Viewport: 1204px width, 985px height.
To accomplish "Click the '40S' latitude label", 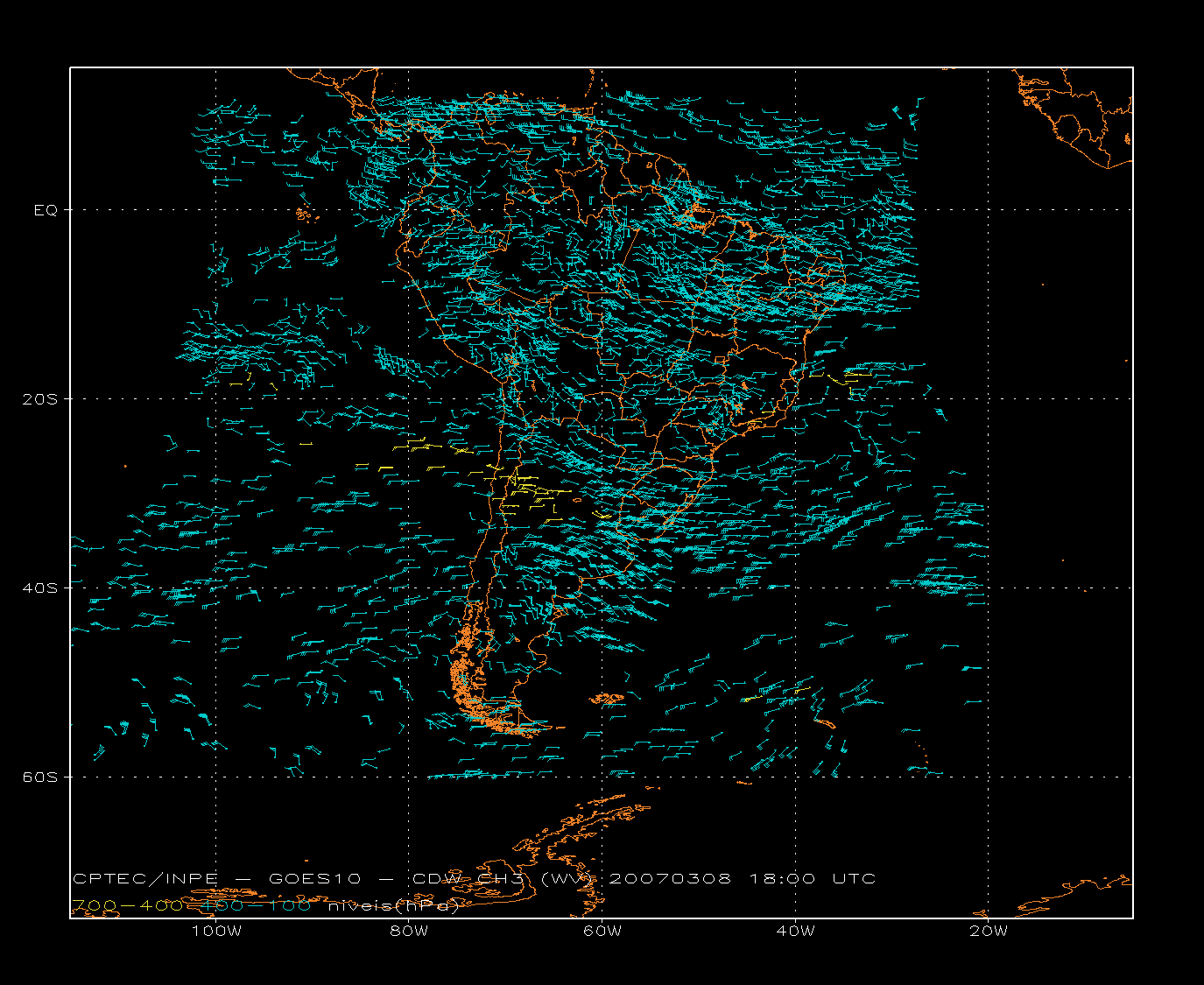I will coord(42,588).
